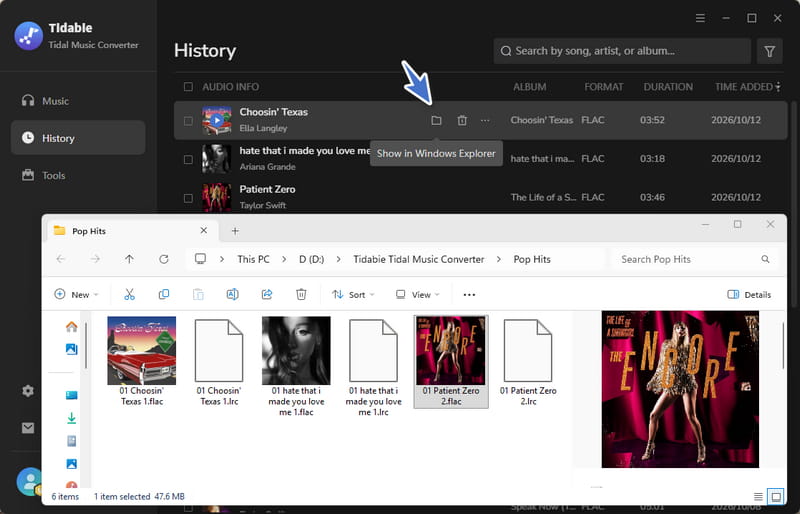Close the Pop Hits tab
Image resolution: width=800 pixels, height=514 pixels.
[204, 231]
